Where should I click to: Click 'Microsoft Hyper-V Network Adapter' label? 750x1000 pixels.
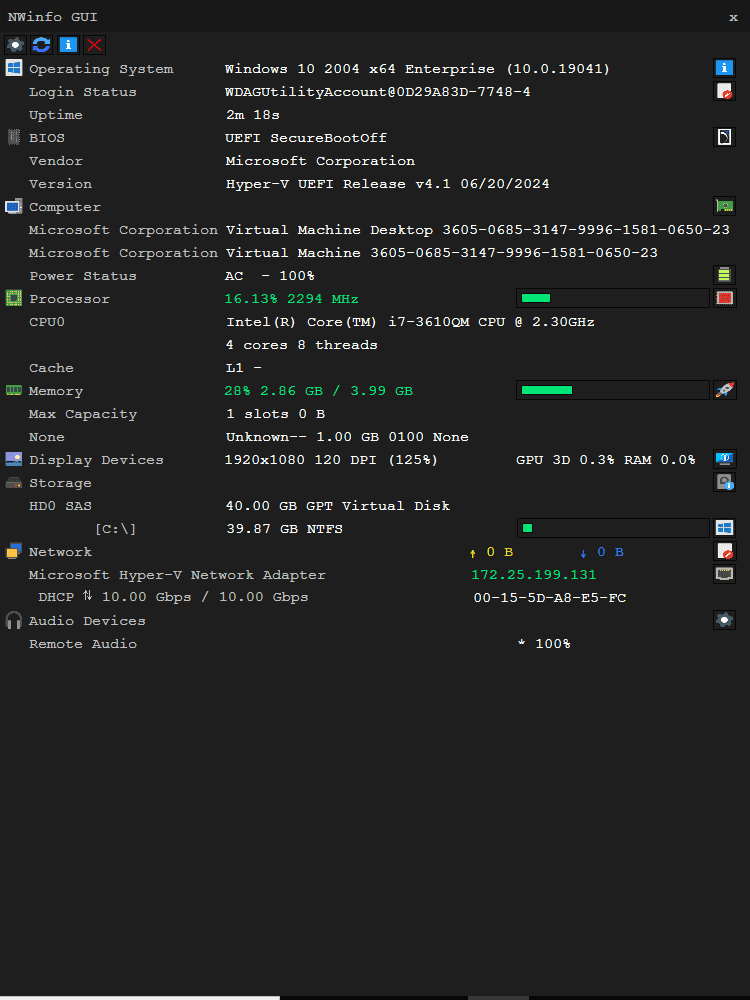[x=177, y=575]
